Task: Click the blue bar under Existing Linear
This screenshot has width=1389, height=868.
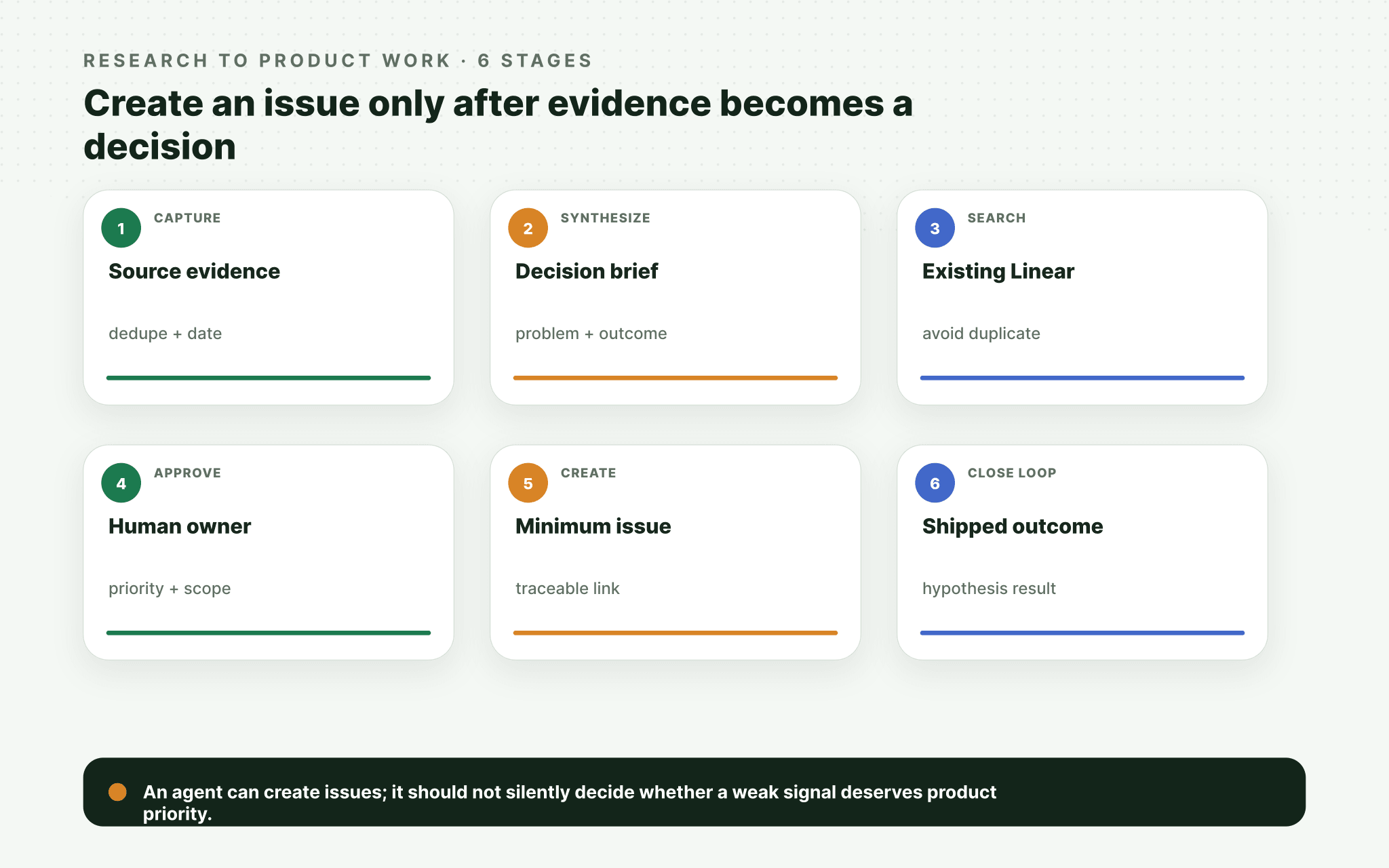Action: tap(1082, 378)
